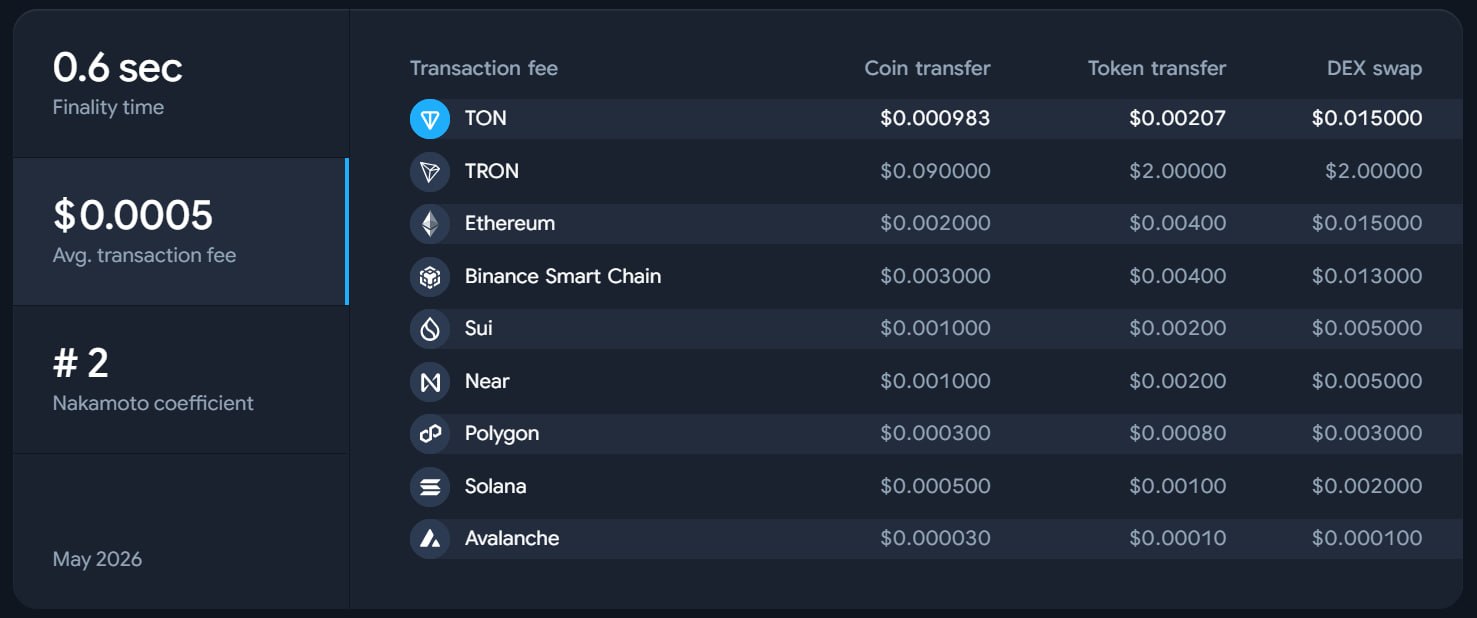Click TON's $0.015000 DEX swap value

[x=1367, y=118]
